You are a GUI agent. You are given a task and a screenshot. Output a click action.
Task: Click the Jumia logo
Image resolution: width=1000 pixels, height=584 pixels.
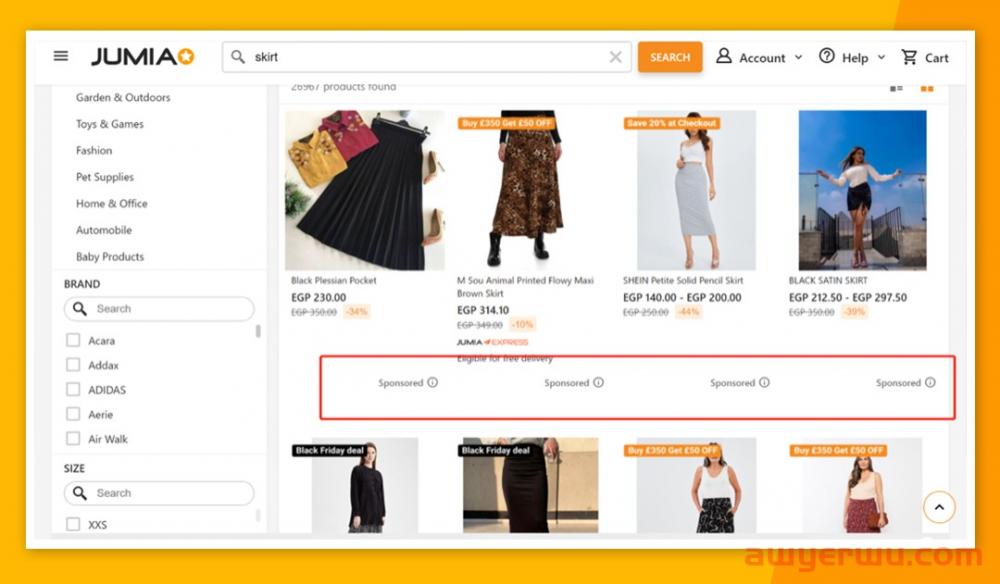click(143, 57)
